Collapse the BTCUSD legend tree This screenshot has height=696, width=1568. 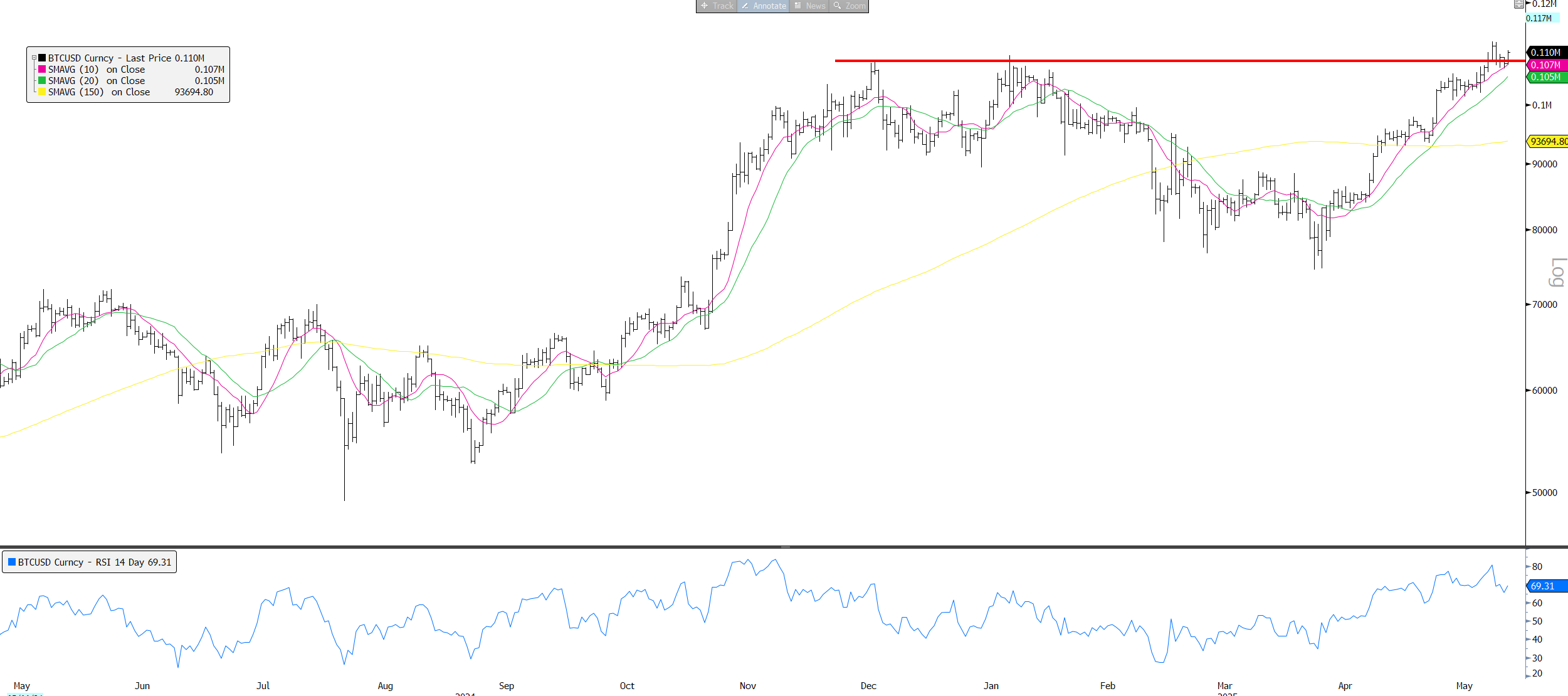click(34, 58)
